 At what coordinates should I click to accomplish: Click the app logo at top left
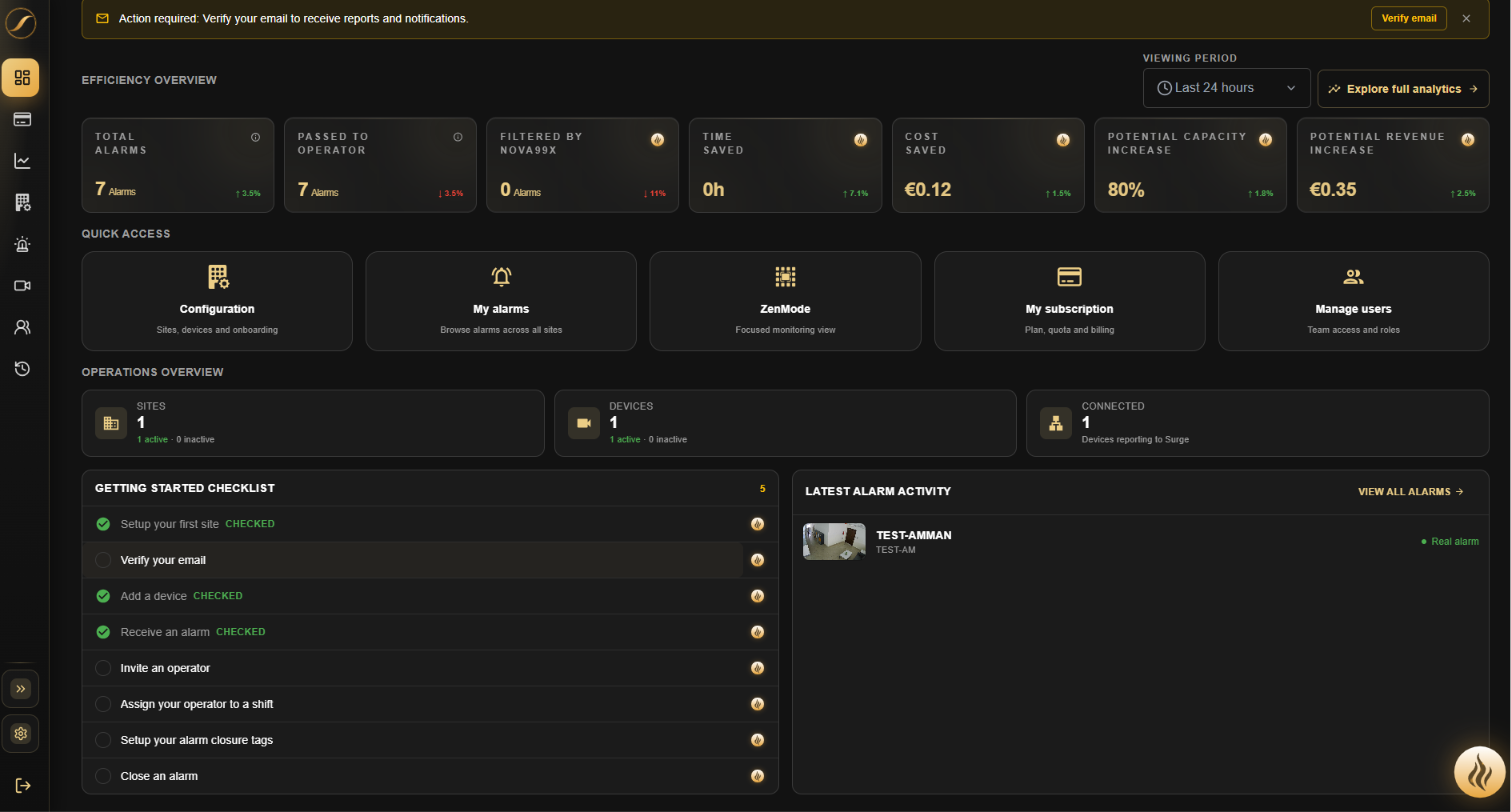click(x=21, y=22)
